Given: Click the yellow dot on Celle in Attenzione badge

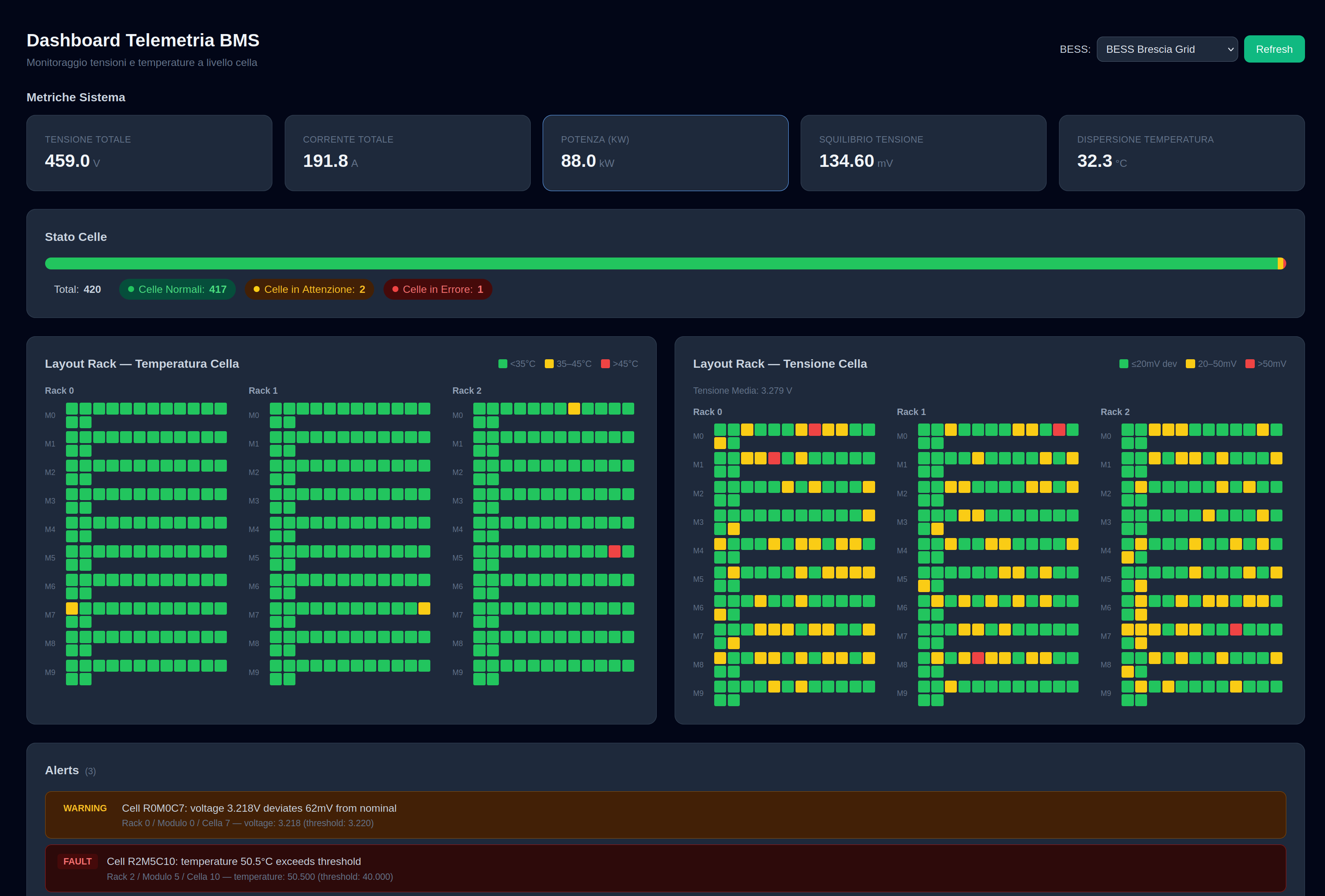Looking at the screenshot, I should [x=257, y=289].
